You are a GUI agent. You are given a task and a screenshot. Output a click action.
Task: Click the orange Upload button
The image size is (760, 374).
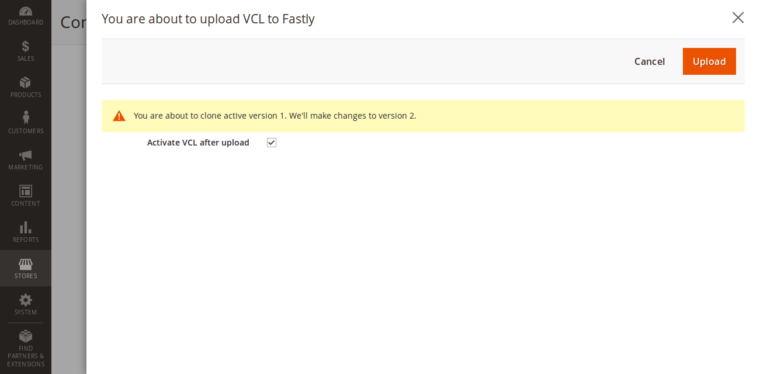tap(709, 62)
